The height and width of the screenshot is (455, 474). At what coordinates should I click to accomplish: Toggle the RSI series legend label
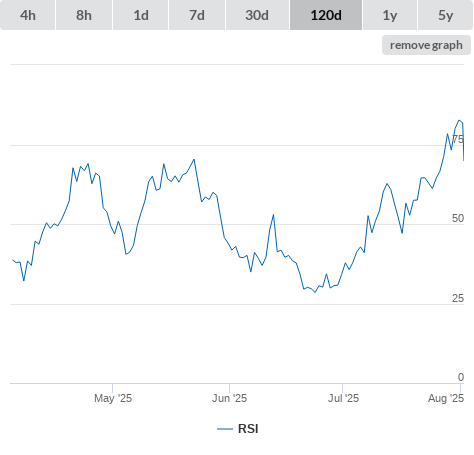pyautogui.click(x=248, y=429)
